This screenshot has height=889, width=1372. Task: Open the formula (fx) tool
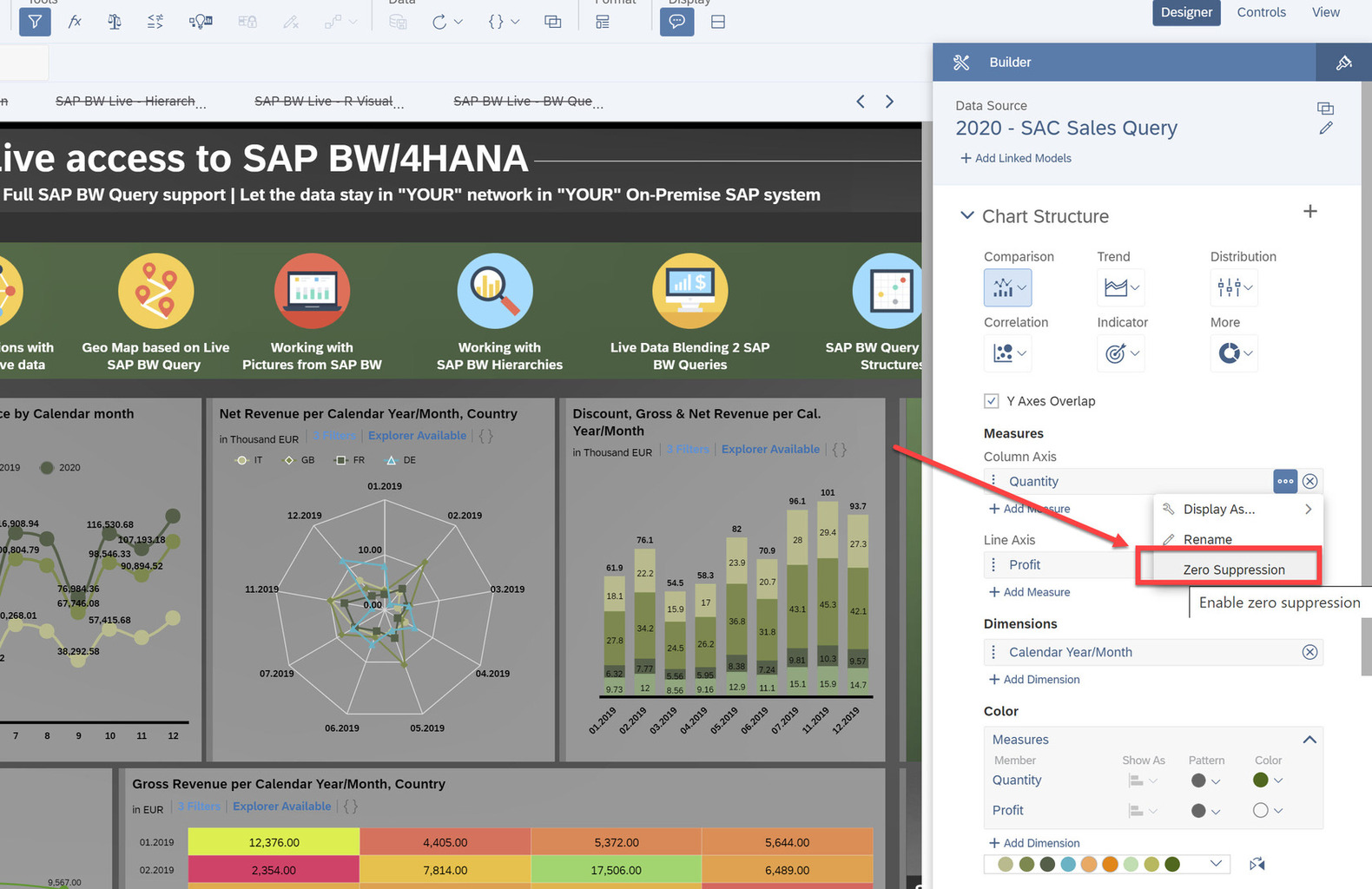point(75,22)
